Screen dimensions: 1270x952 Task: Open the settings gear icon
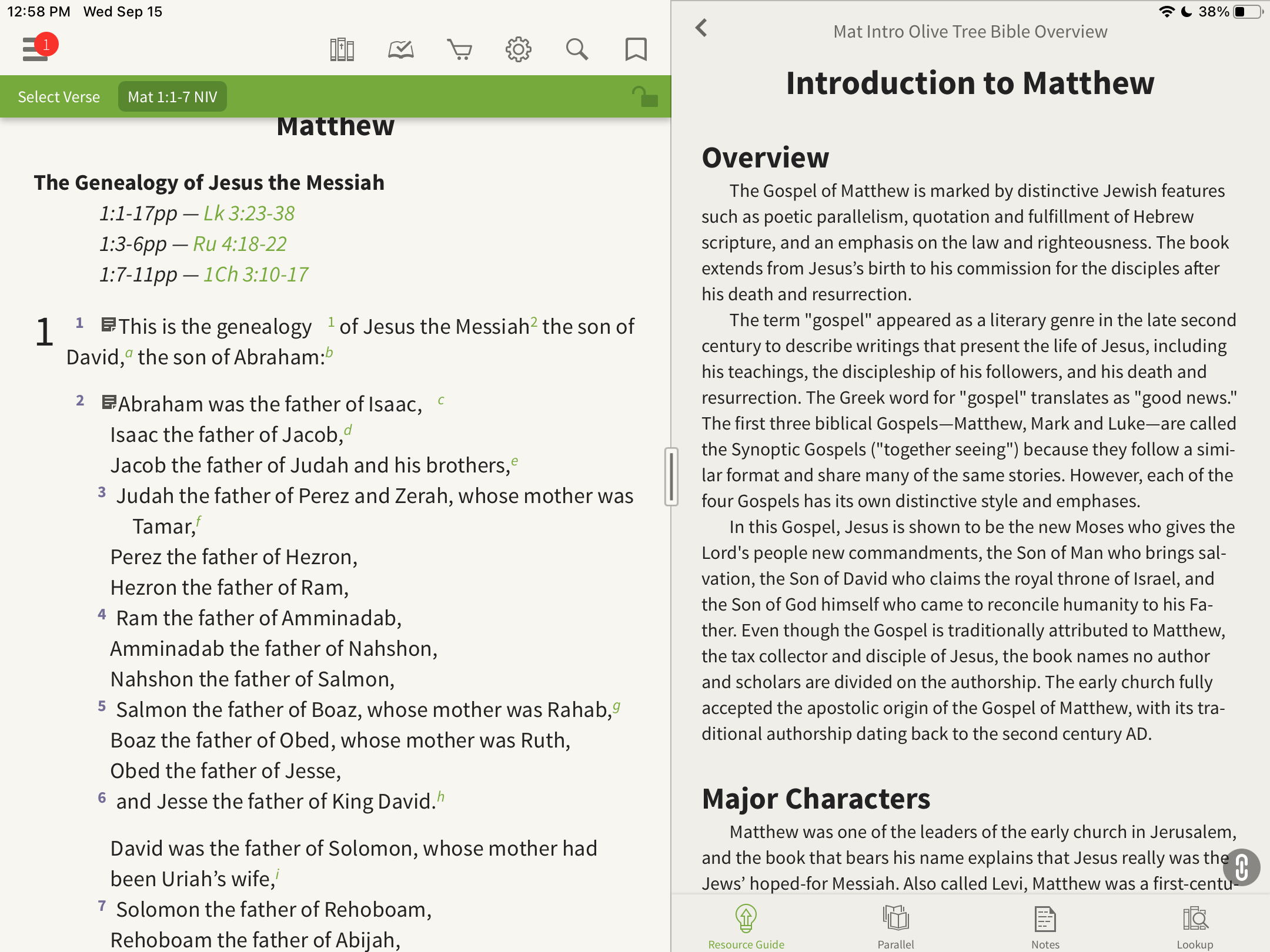[519, 50]
